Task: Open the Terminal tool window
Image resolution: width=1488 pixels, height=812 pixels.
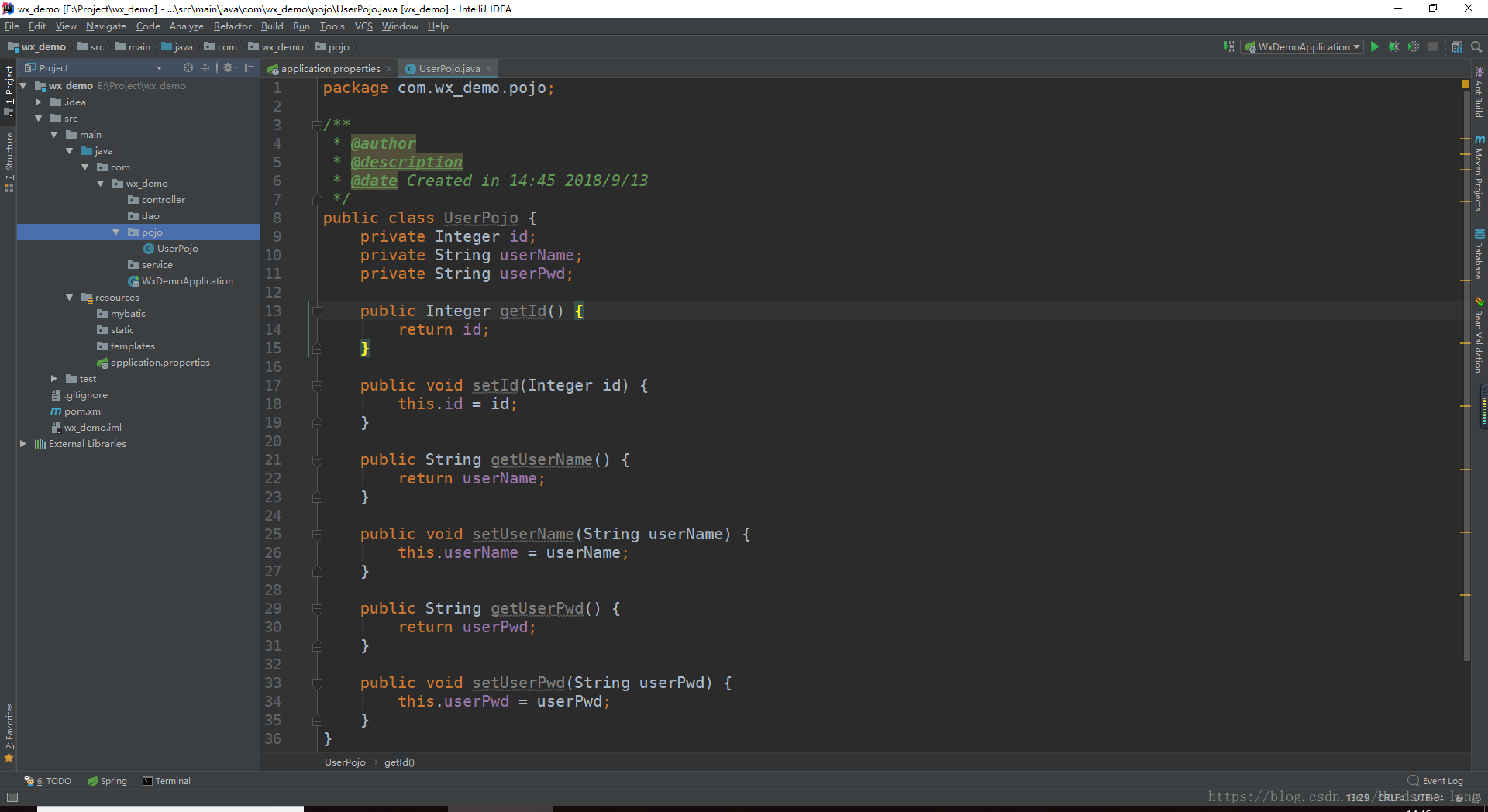Action: 167,781
